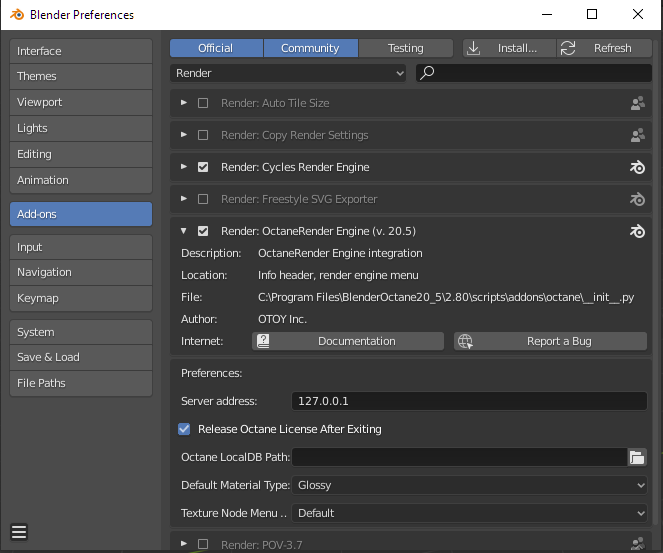Click the folder icon for Octane LocalDB Path

click(637, 457)
